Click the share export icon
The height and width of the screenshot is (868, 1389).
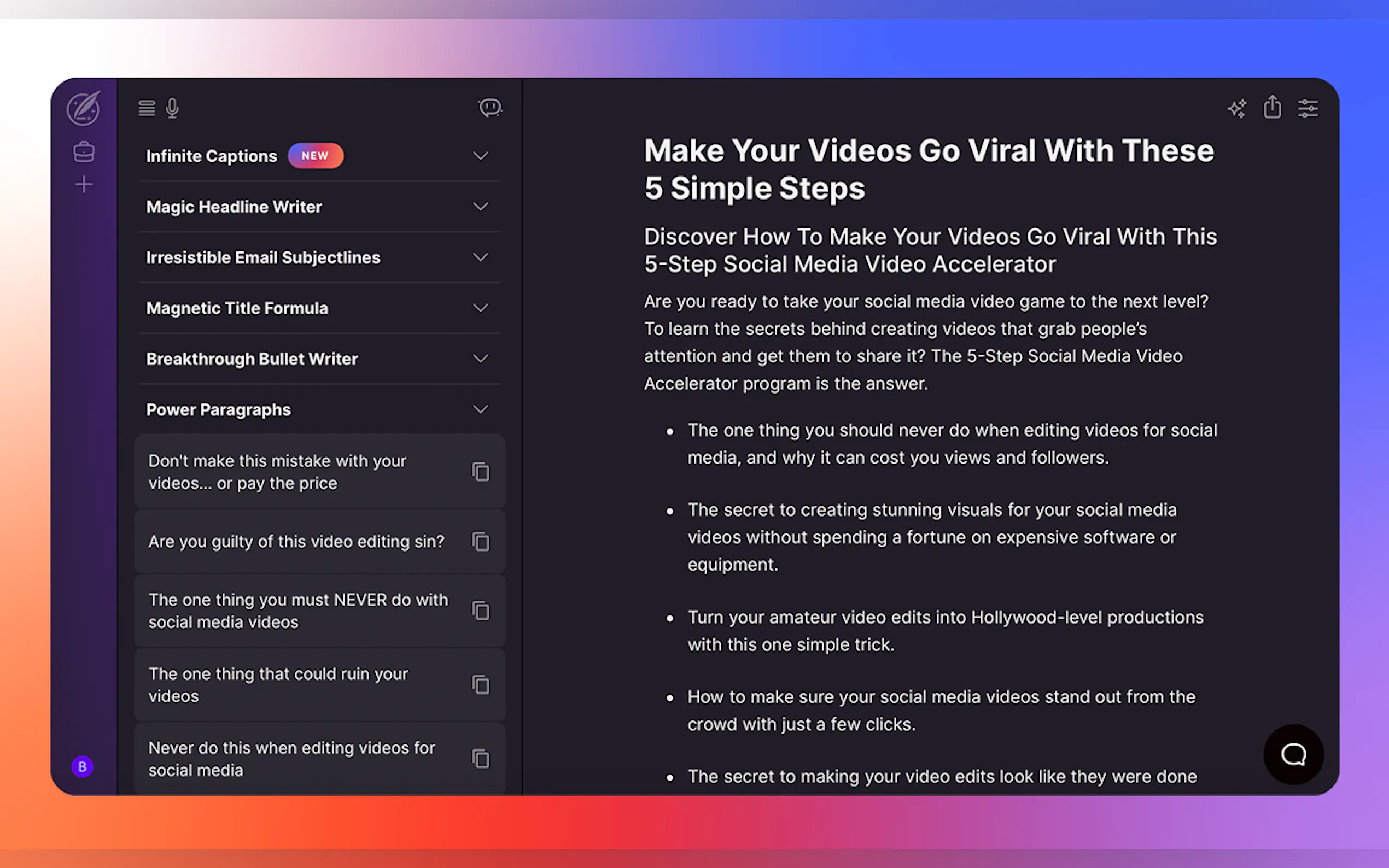coord(1273,107)
